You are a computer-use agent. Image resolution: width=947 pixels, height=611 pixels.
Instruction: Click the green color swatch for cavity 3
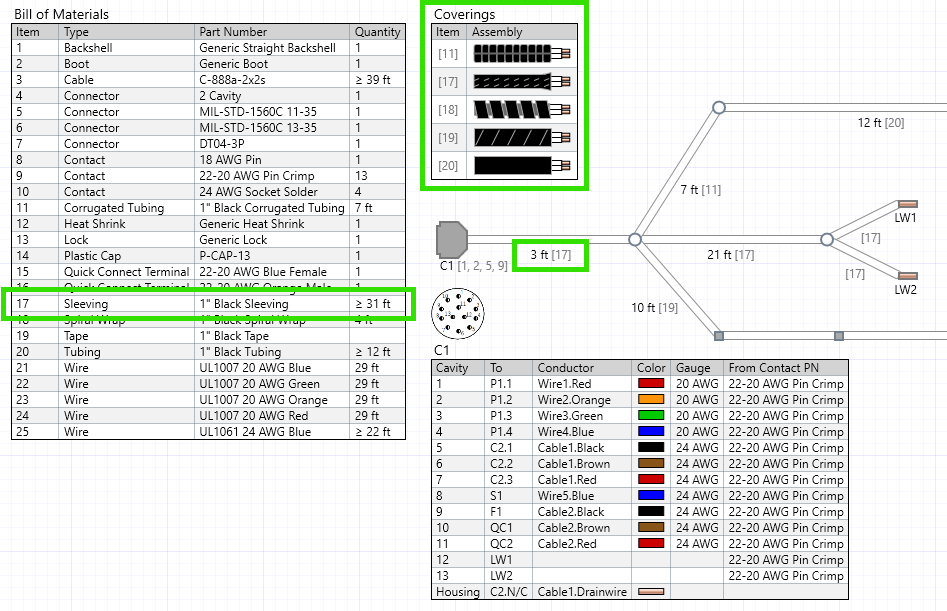tap(650, 416)
